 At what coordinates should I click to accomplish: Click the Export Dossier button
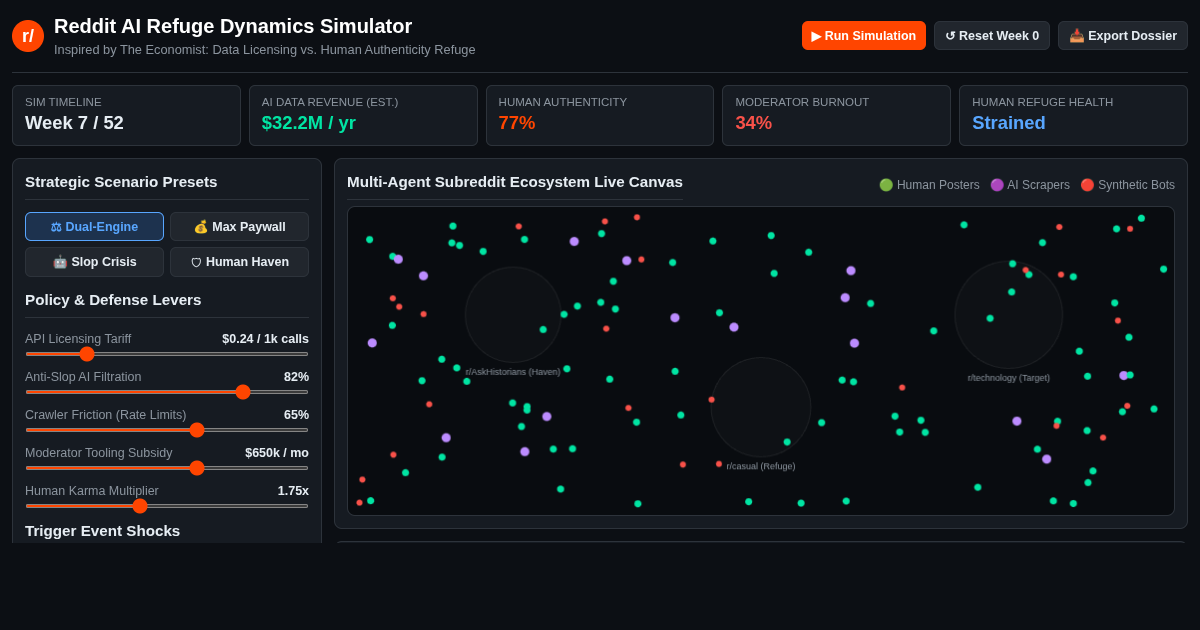point(1123,36)
